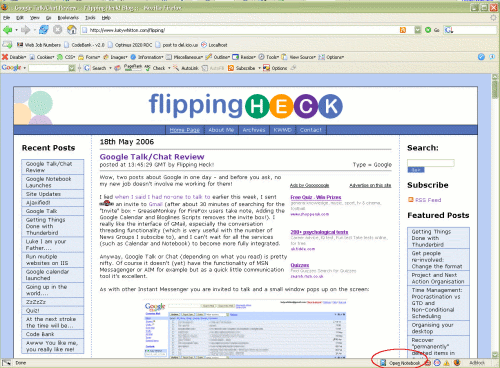Click the blog Search input field

coord(430,163)
